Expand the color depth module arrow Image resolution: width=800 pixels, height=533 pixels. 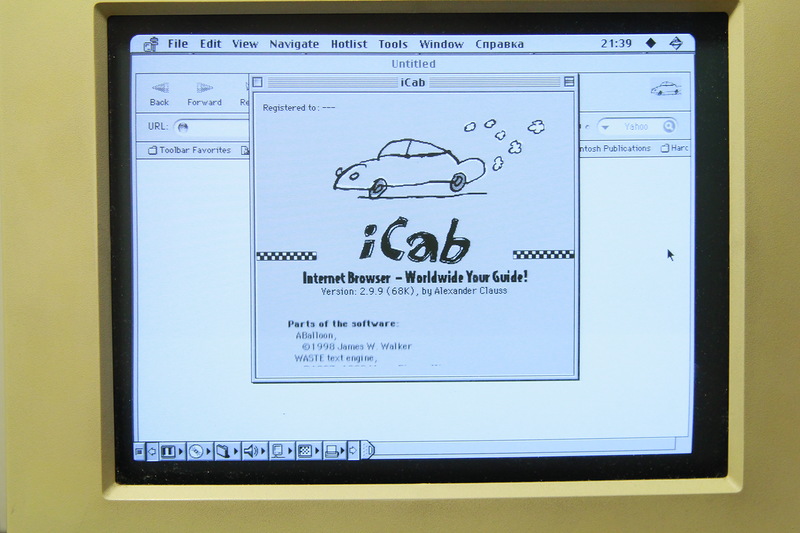tap(317, 451)
